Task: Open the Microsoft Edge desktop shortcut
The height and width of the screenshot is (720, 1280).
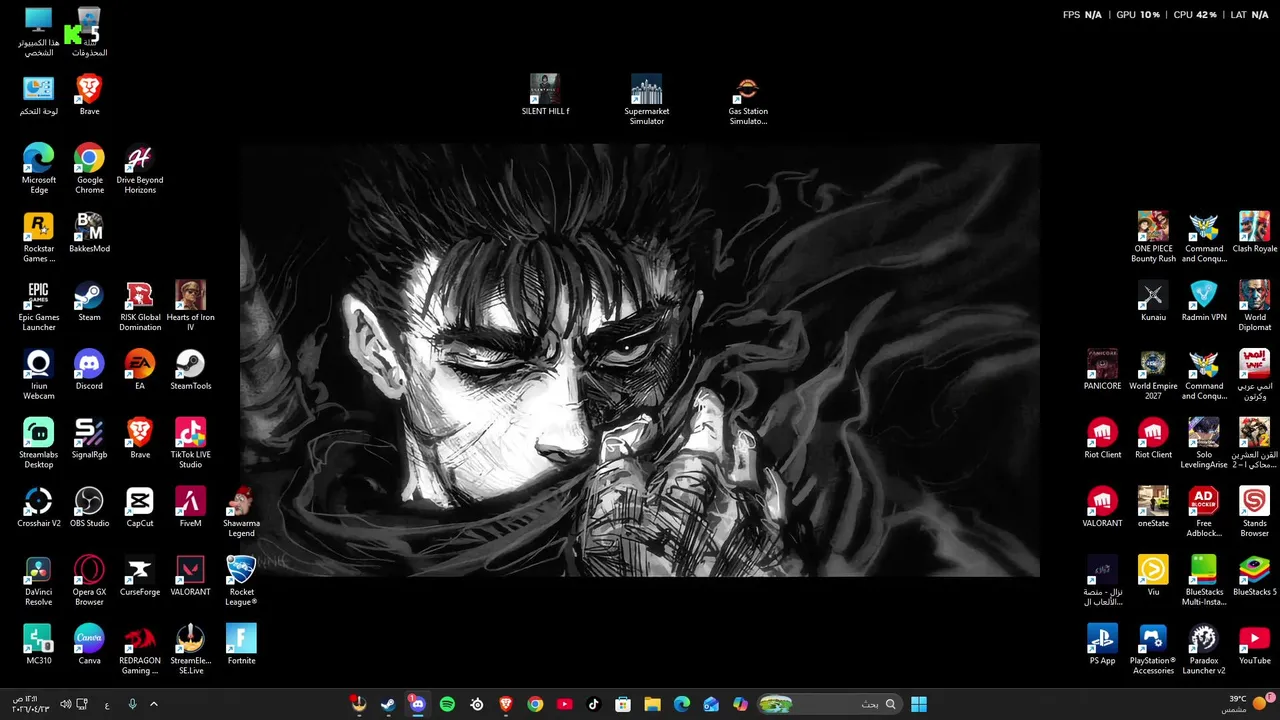Action: pos(39,169)
